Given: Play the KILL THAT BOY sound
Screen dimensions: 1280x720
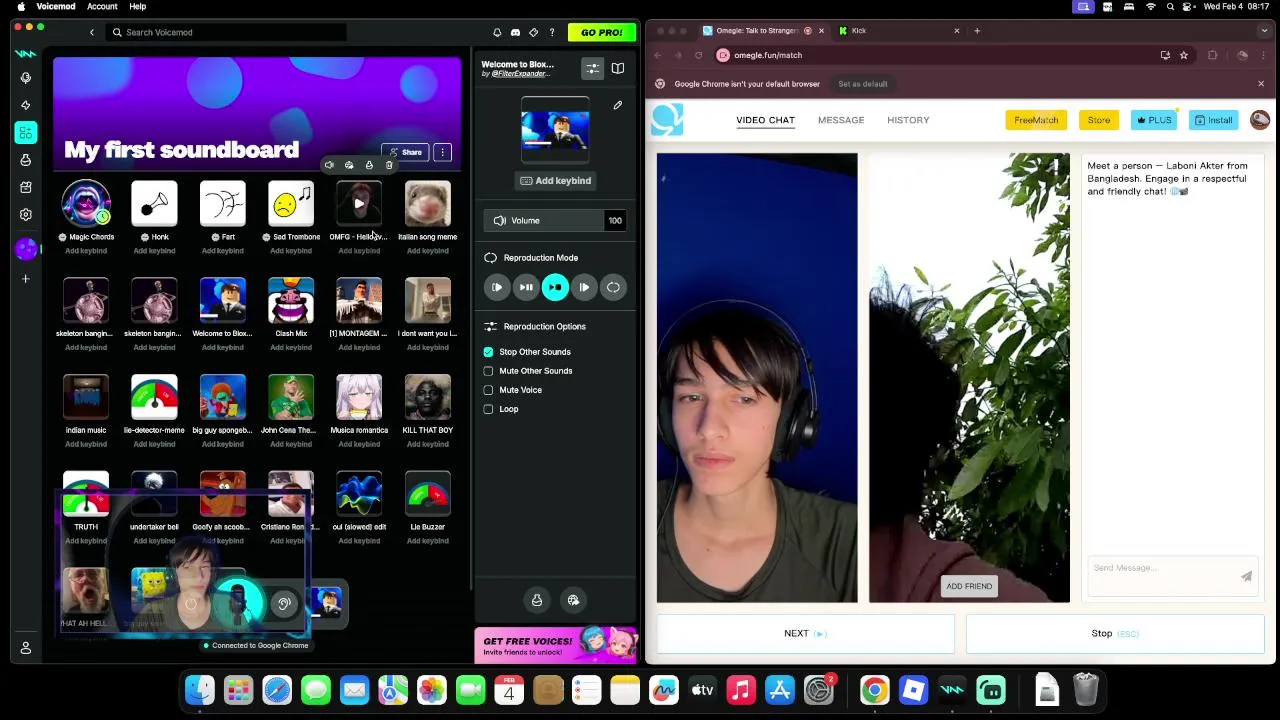Looking at the screenshot, I should (428, 398).
